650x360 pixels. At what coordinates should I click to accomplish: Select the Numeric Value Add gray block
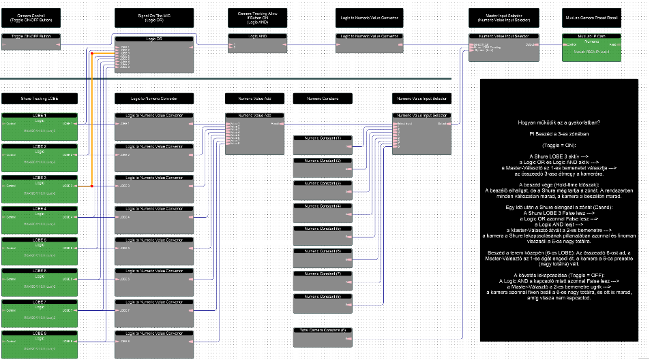(x=255, y=134)
